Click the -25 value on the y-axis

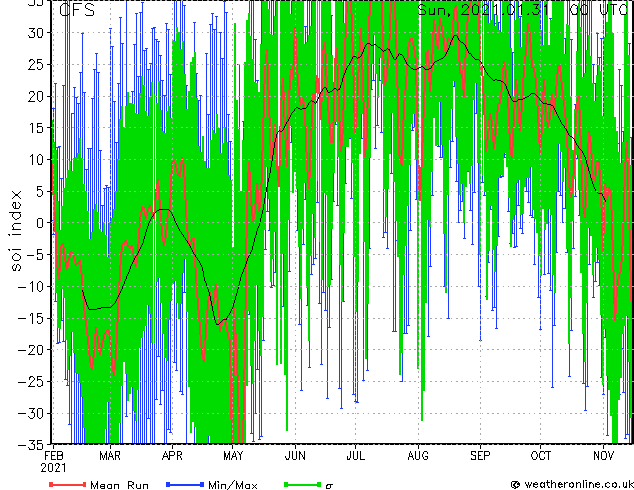[31, 382]
